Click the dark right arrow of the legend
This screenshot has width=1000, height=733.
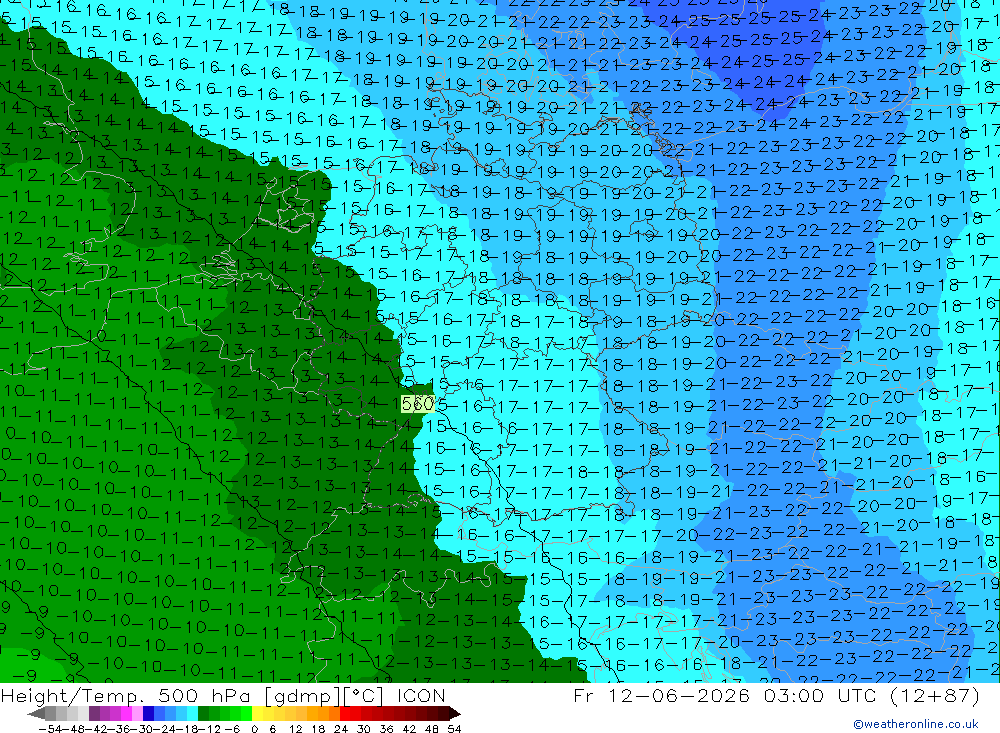(455, 714)
